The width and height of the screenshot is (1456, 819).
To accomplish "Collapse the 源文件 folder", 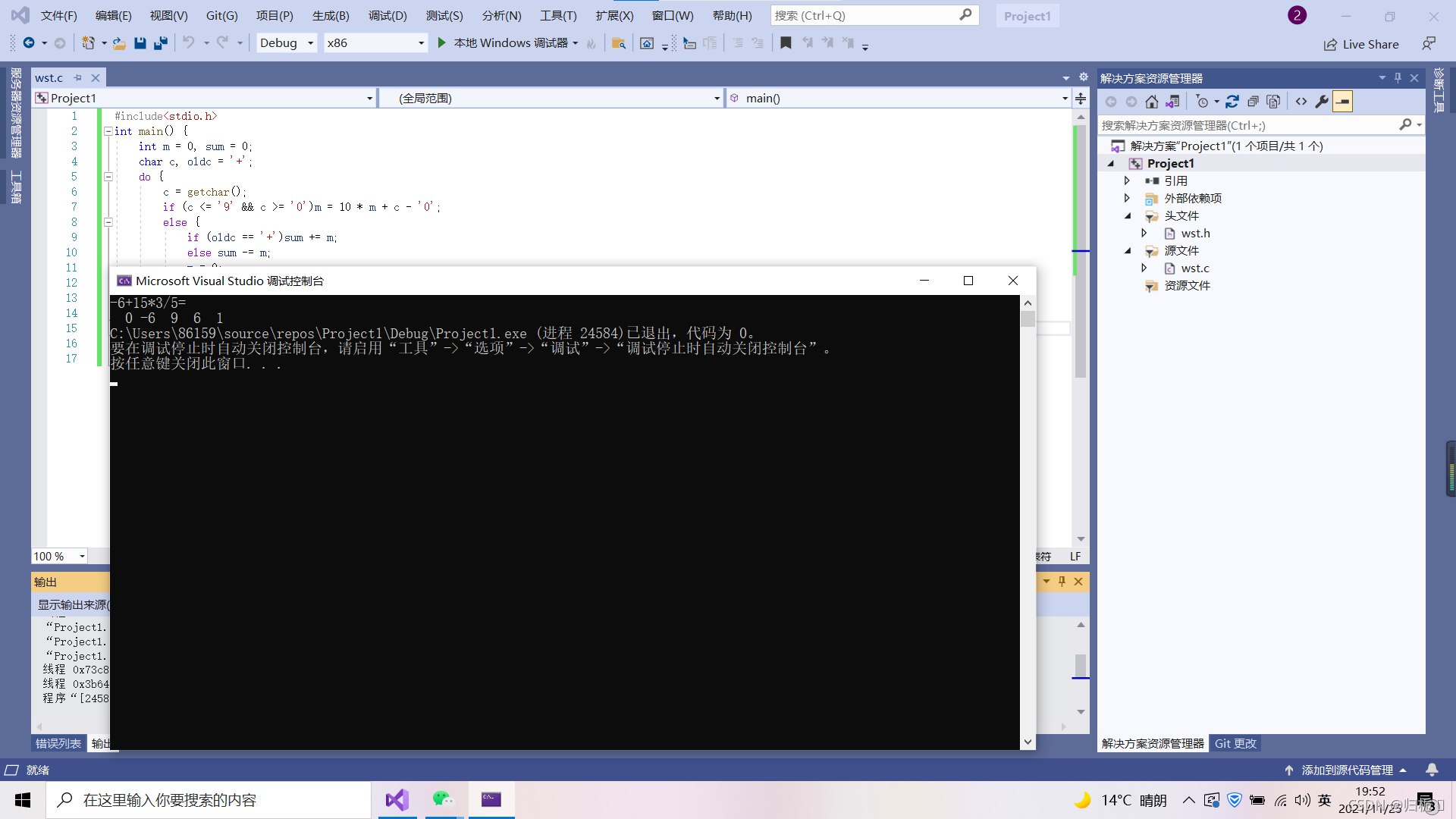I will (1128, 251).
